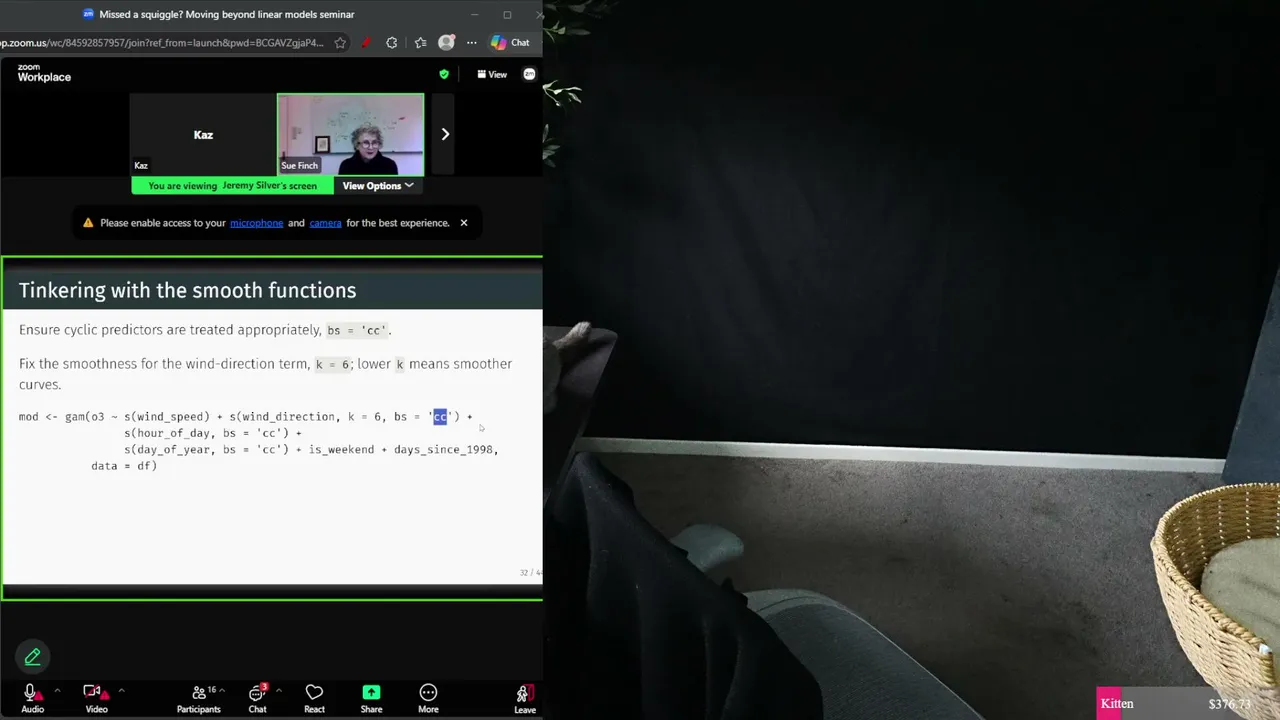The image size is (1280, 720).
Task: Open the Chat panel
Action: pos(257,698)
